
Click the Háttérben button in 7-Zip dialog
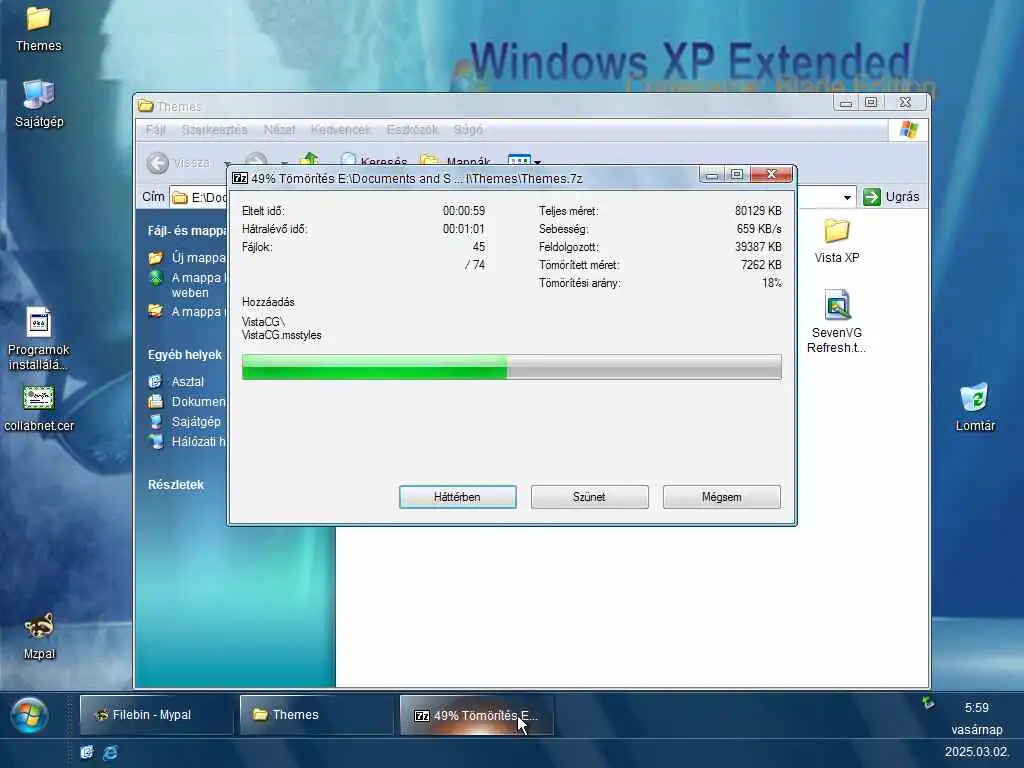click(458, 497)
